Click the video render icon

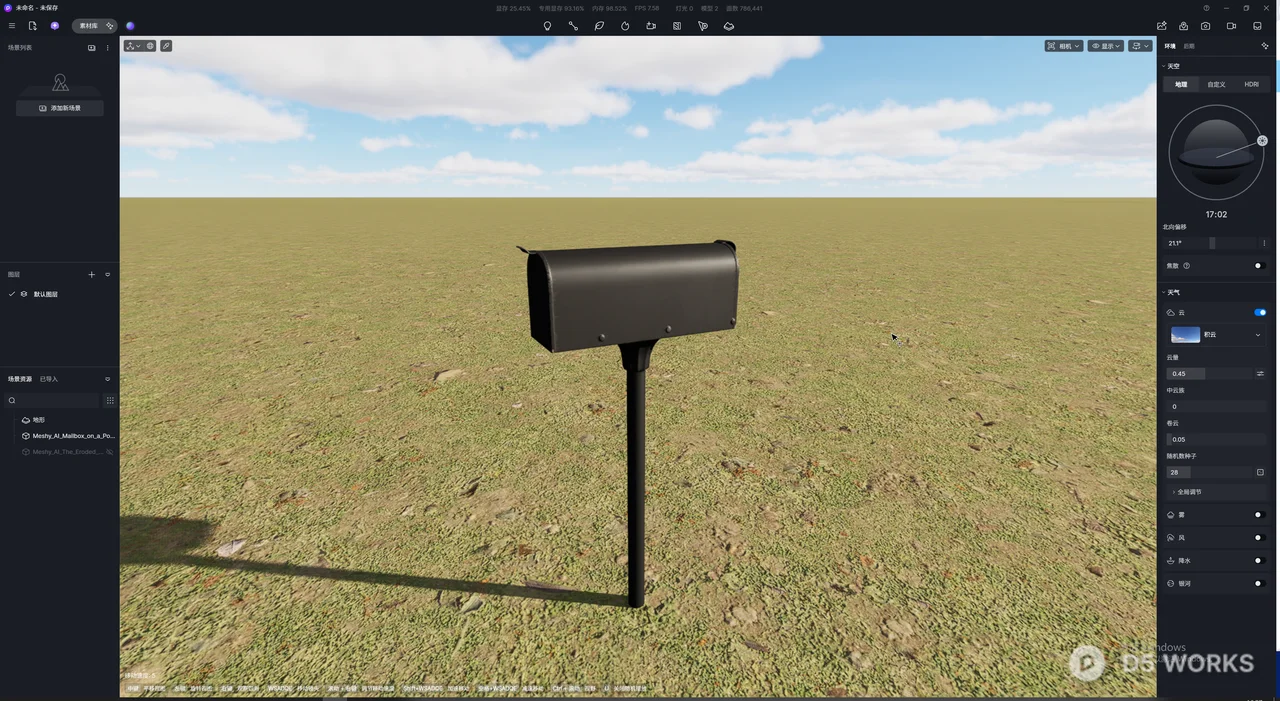(x=1231, y=26)
